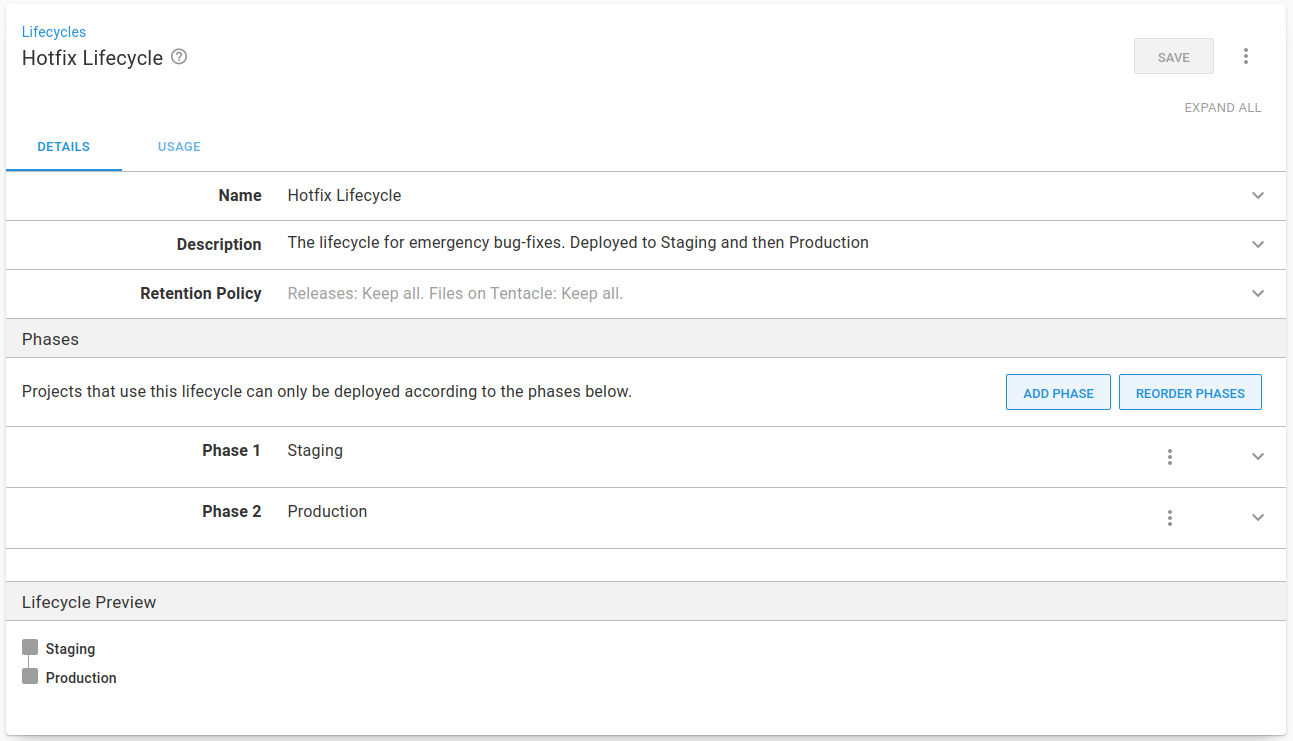Image resolution: width=1293 pixels, height=741 pixels.
Task: Open the help icon next to Hotfix Lifecycle
Action: point(178,57)
